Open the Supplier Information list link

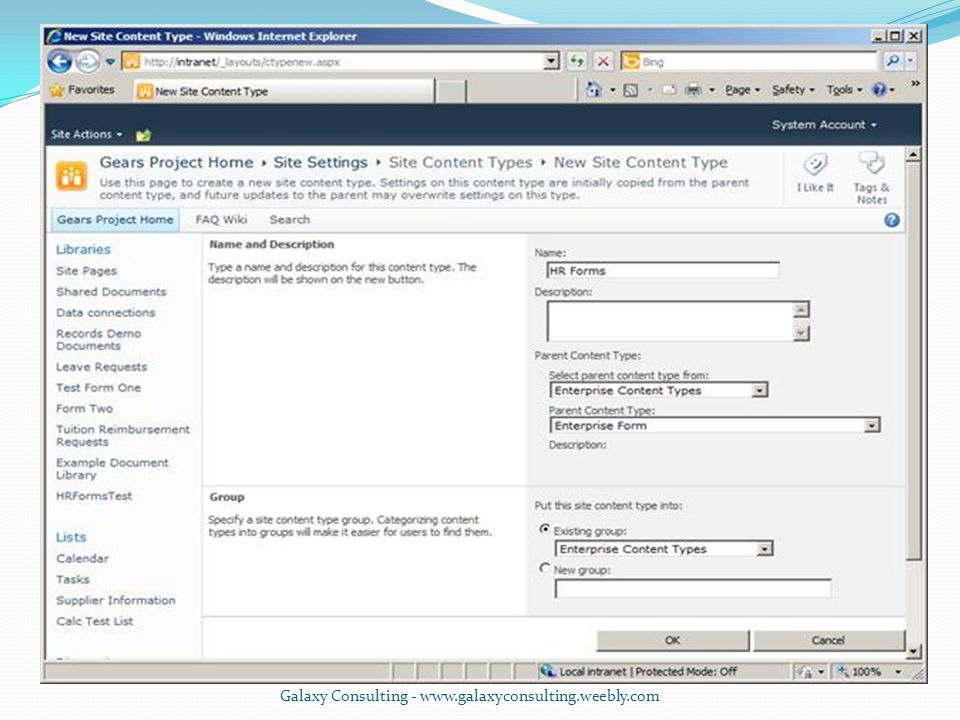116,601
